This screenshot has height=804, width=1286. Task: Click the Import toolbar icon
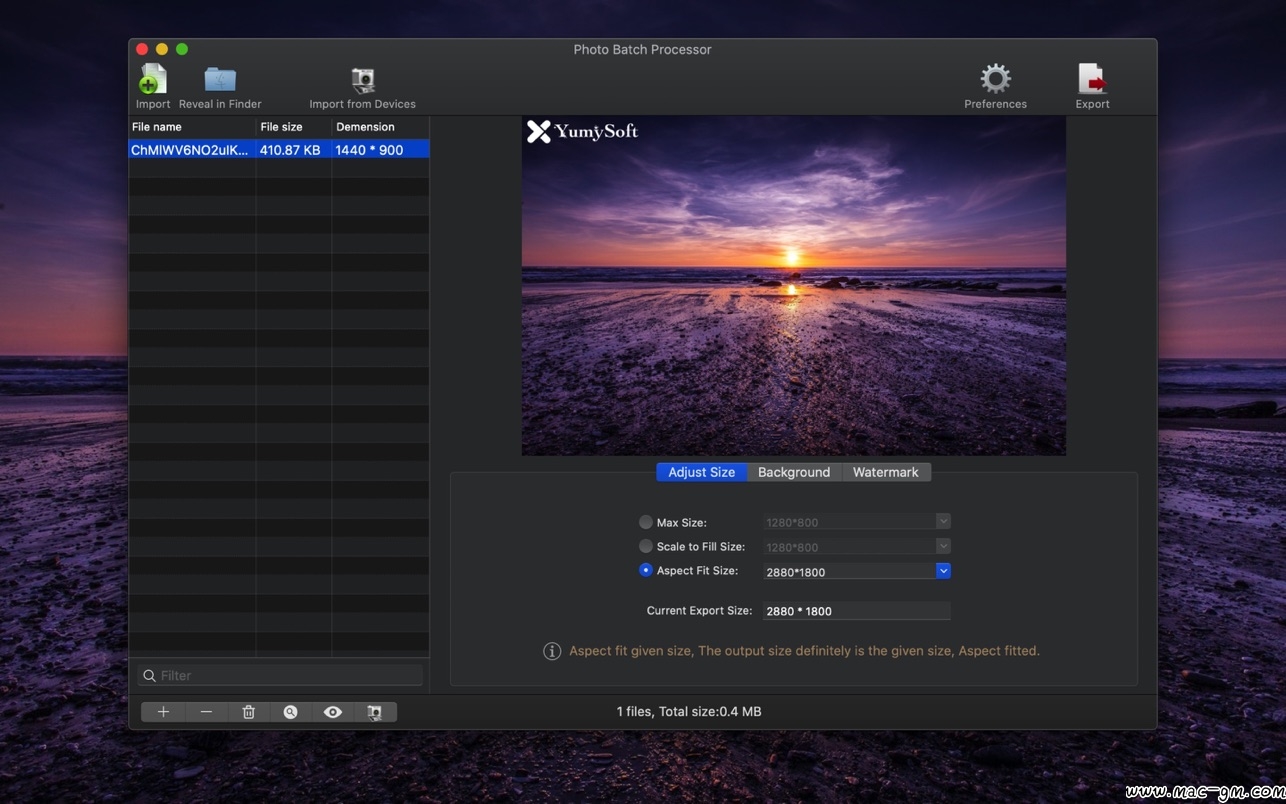(153, 80)
